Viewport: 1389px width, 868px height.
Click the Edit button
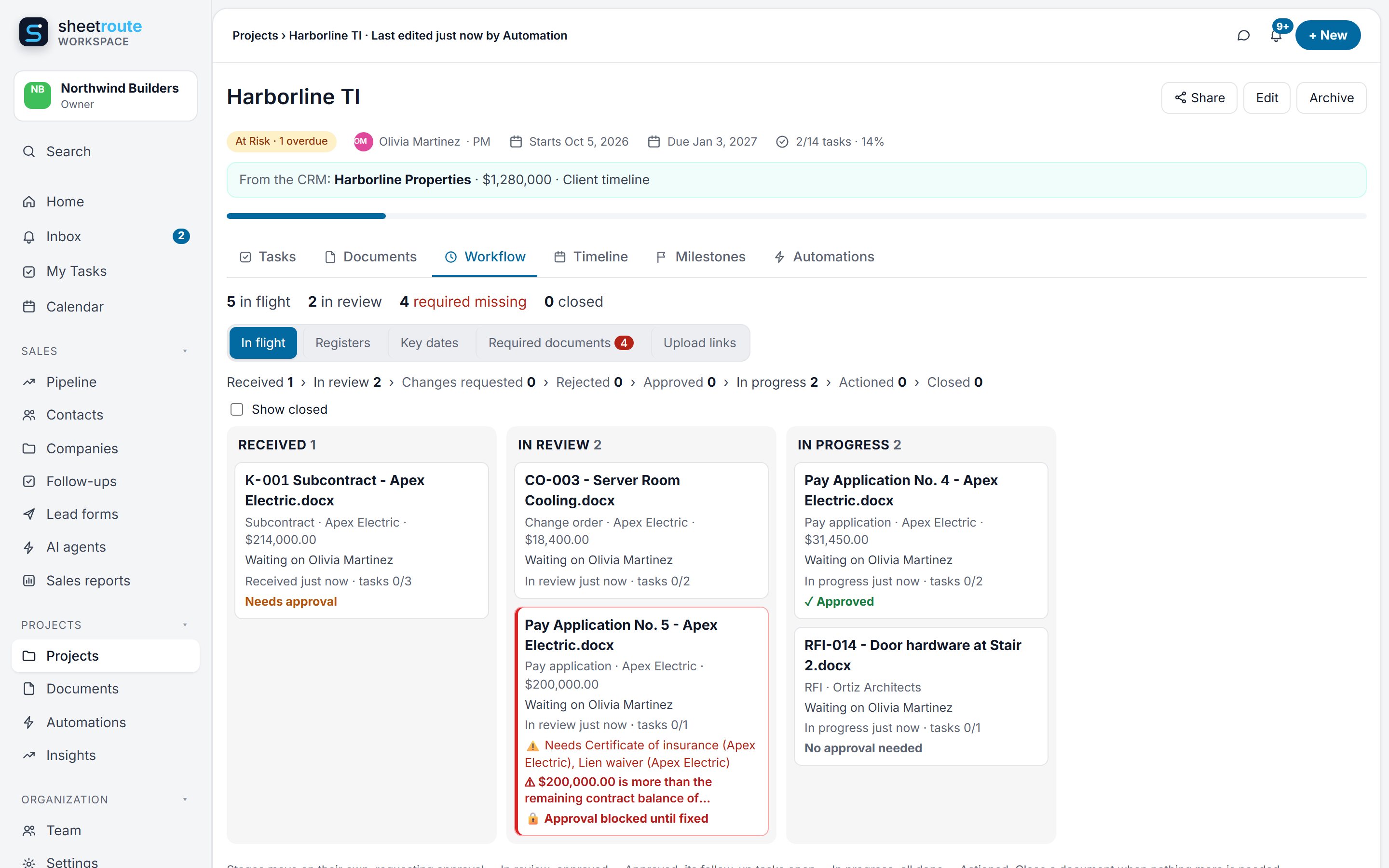[x=1267, y=98]
